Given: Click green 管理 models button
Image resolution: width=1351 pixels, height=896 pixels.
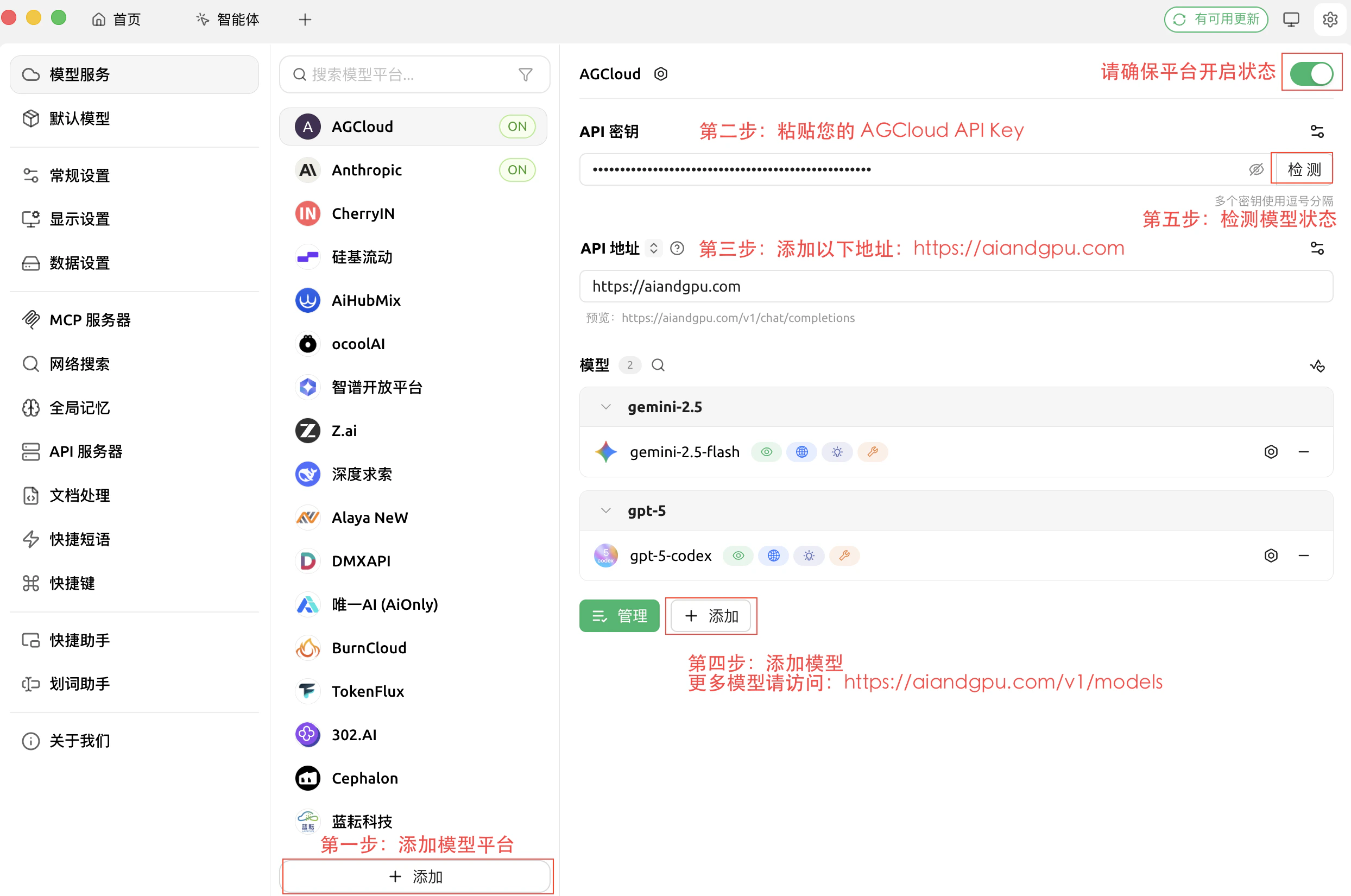Looking at the screenshot, I should (x=619, y=616).
